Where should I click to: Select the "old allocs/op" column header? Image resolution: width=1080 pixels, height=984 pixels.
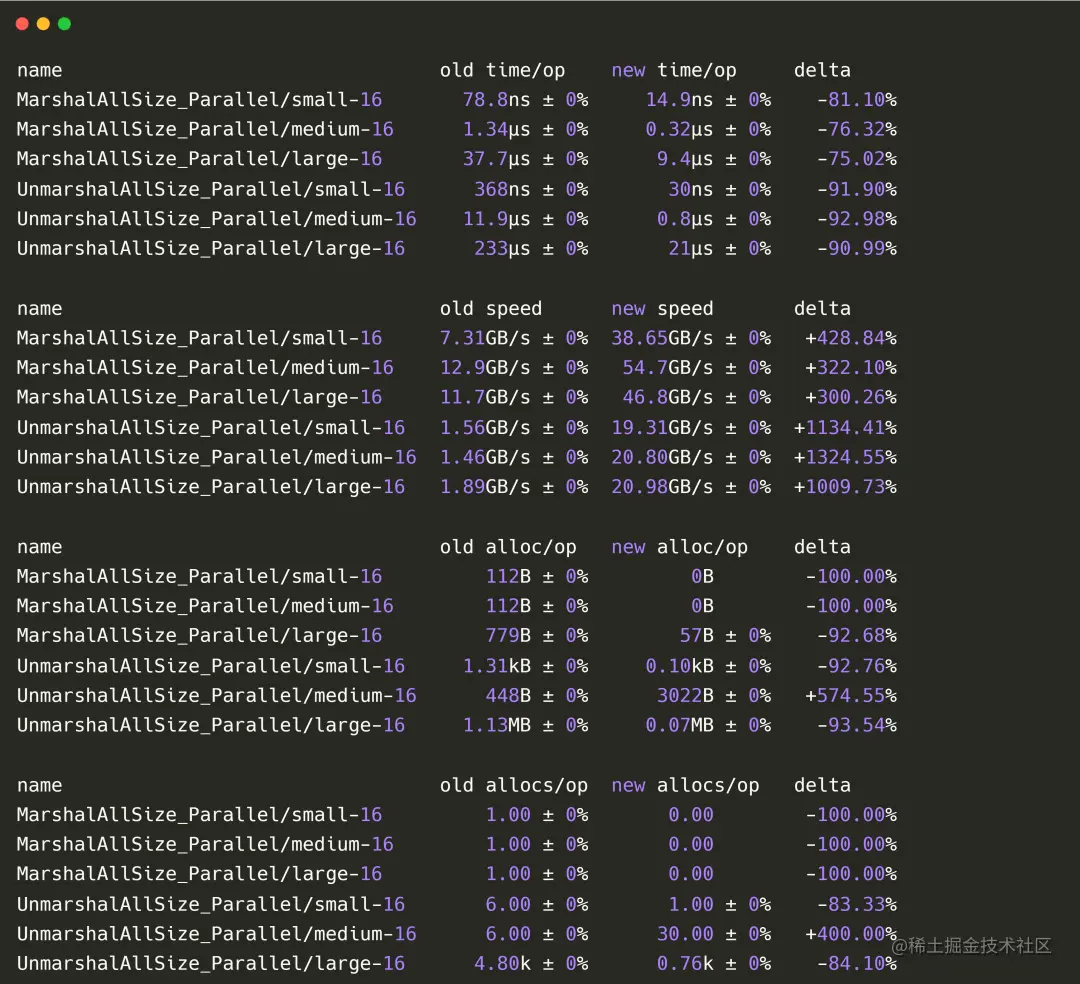[x=513, y=785]
